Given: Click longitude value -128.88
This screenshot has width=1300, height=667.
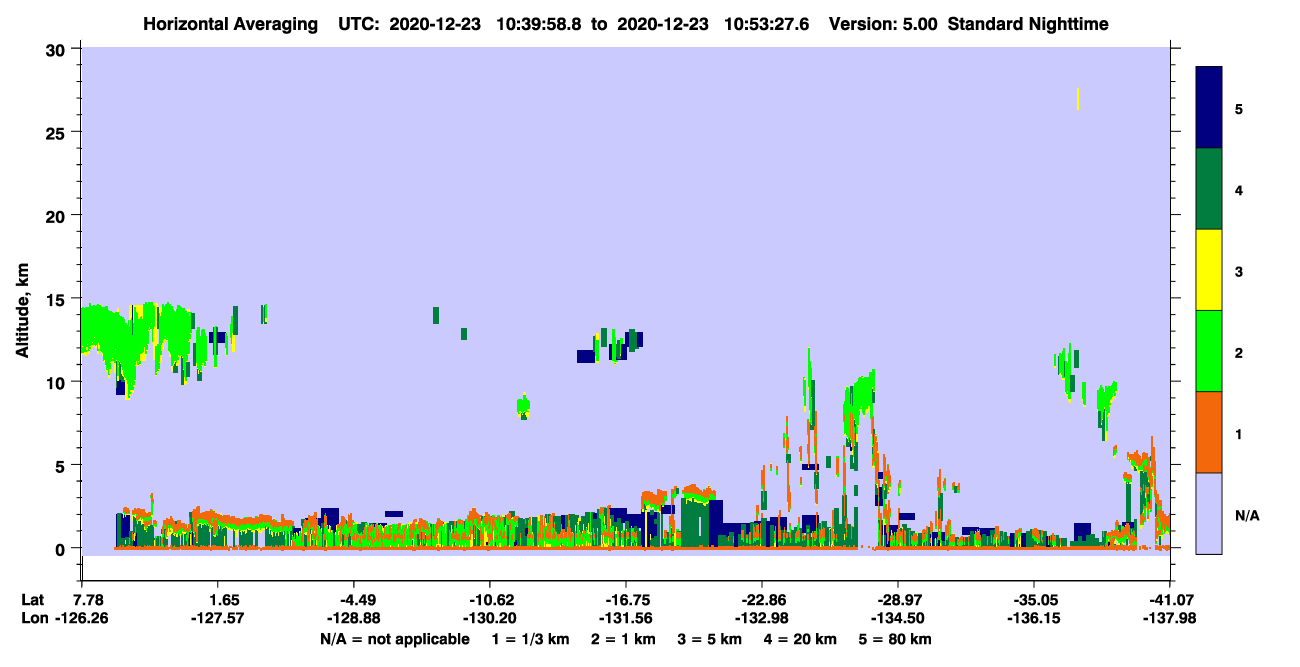Looking at the screenshot, I should [x=354, y=618].
